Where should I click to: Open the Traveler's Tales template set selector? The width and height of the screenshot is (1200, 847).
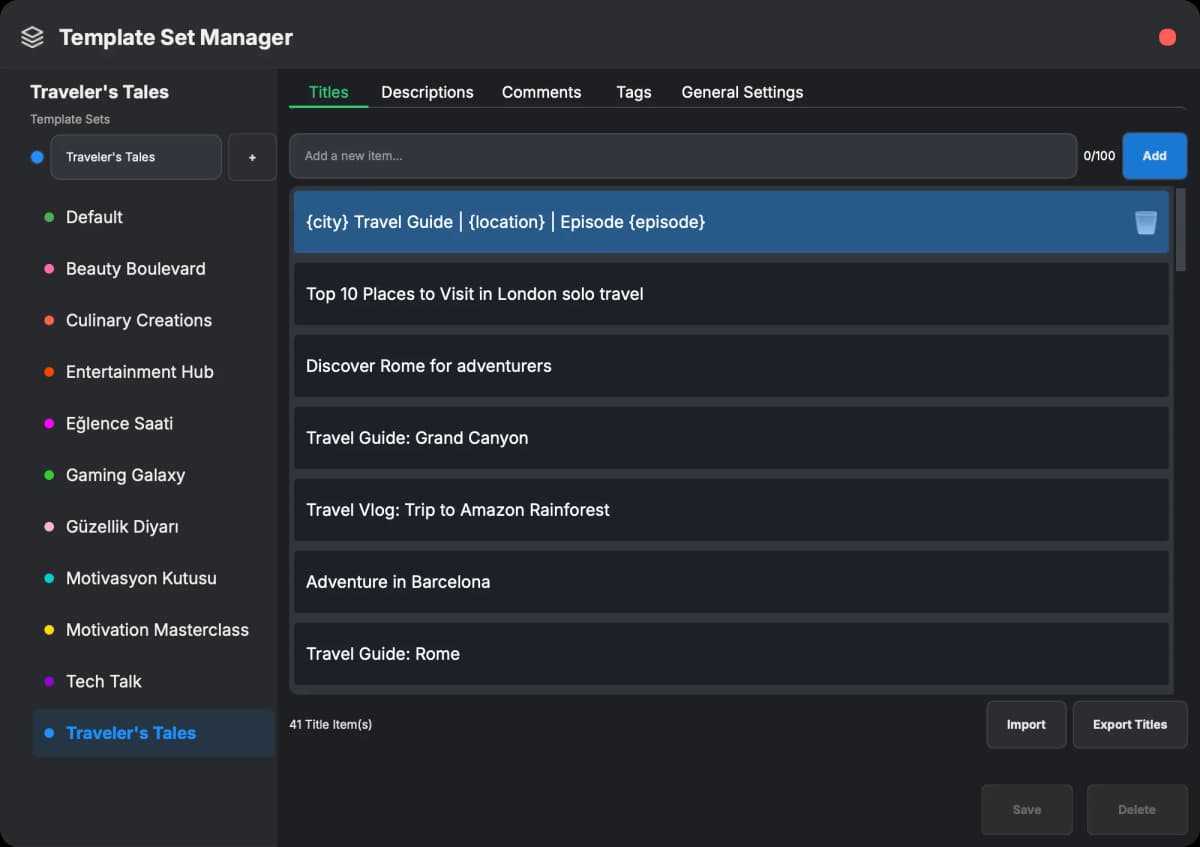(x=136, y=157)
